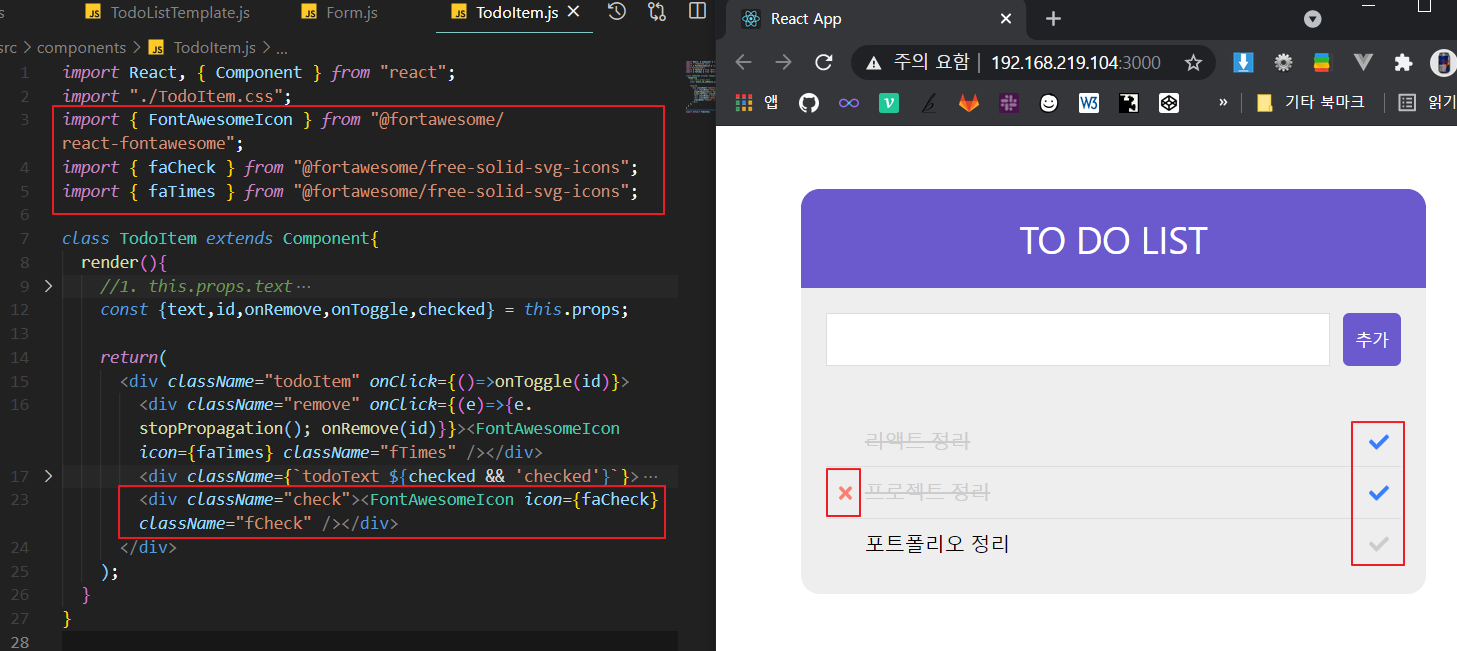
Task: Click the address bar URL 192.168.219.104:3000
Action: (1076, 62)
